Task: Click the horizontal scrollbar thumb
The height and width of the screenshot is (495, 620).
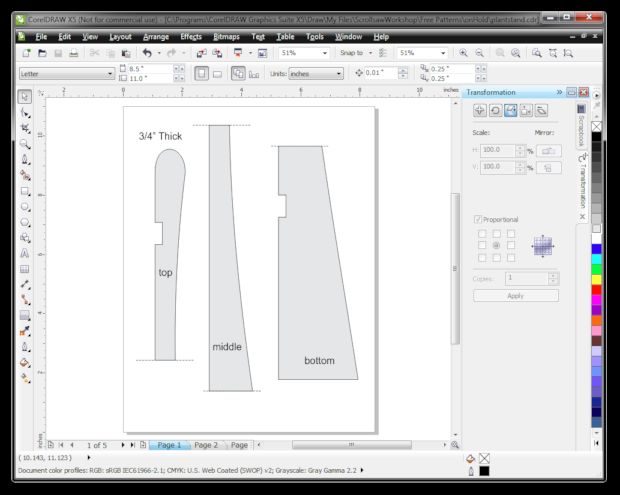Action: [352, 445]
